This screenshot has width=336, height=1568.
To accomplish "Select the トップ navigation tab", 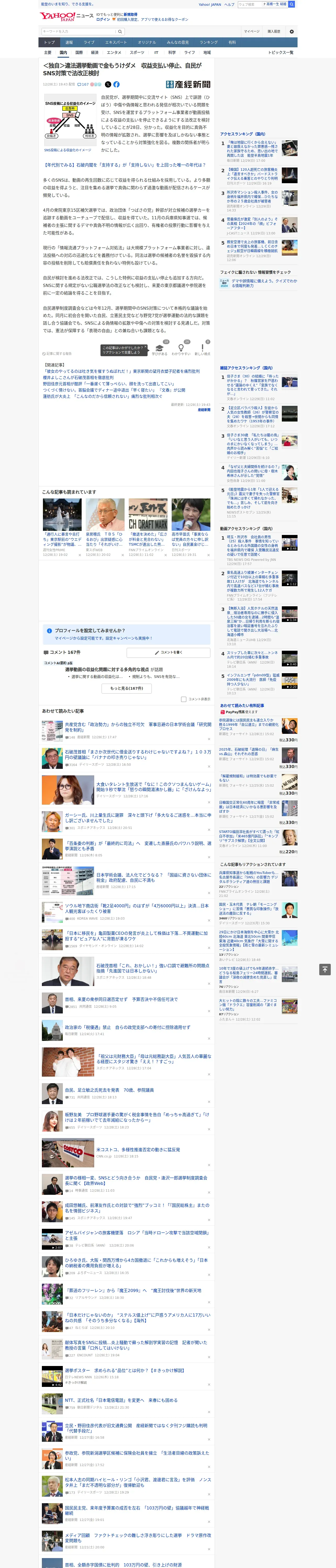I will (49, 43).
